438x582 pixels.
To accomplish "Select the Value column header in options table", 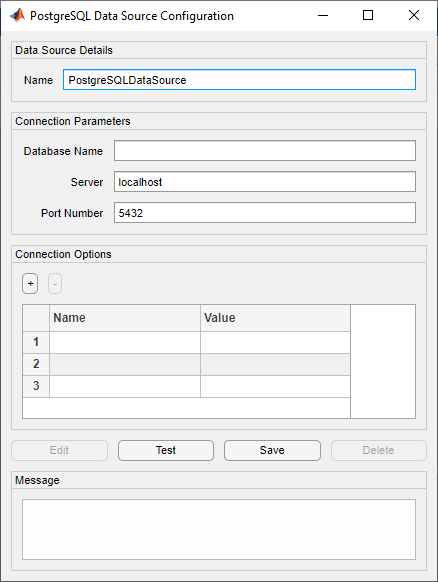I will click(x=275, y=318).
